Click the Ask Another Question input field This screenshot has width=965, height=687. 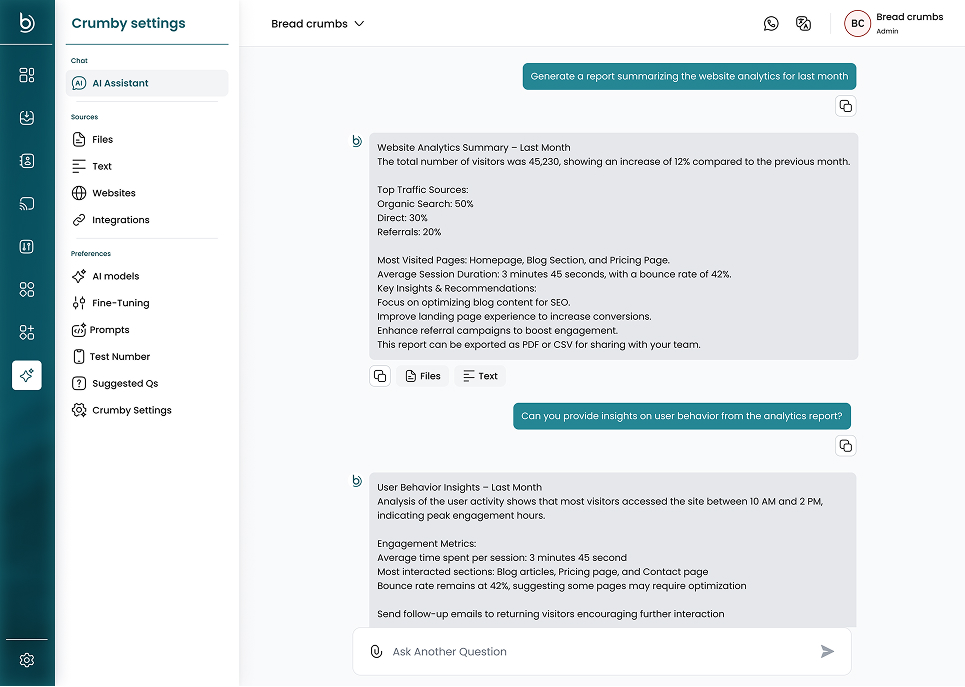click(600, 652)
